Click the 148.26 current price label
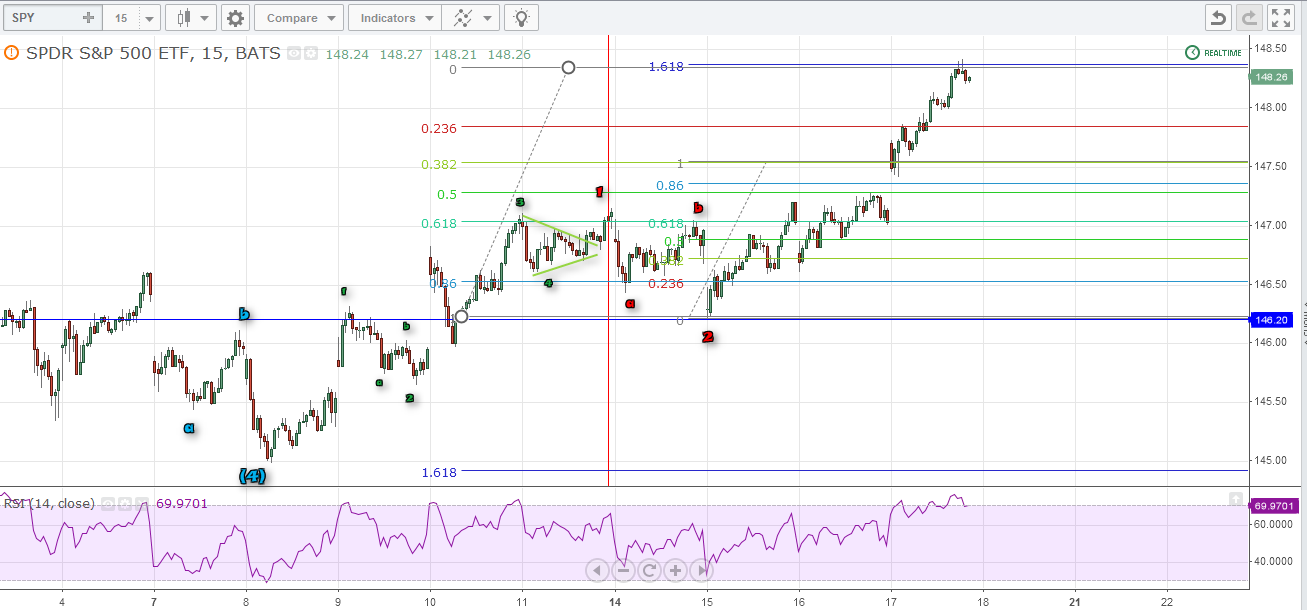The image size is (1307, 610). 1270,77
